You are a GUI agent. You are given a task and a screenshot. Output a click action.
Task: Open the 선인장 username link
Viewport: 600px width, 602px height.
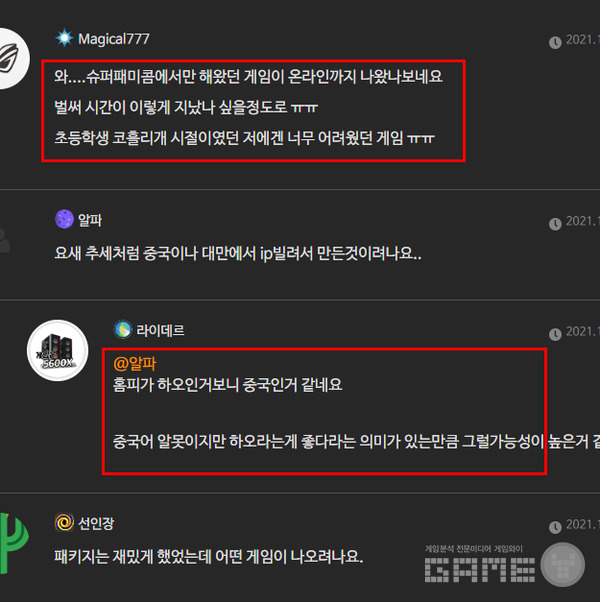(96, 523)
